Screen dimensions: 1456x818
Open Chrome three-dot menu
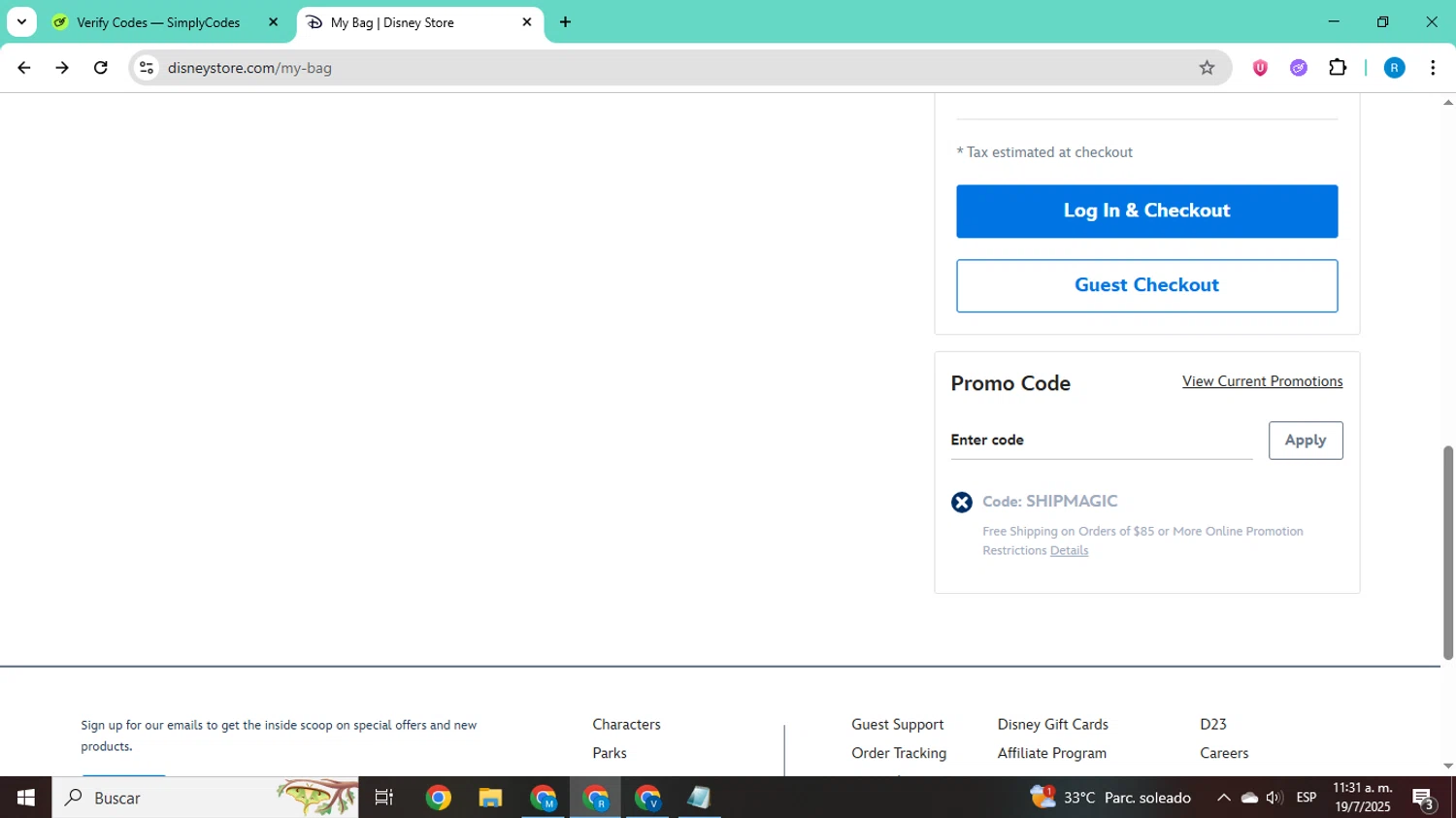(x=1433, y=68)
